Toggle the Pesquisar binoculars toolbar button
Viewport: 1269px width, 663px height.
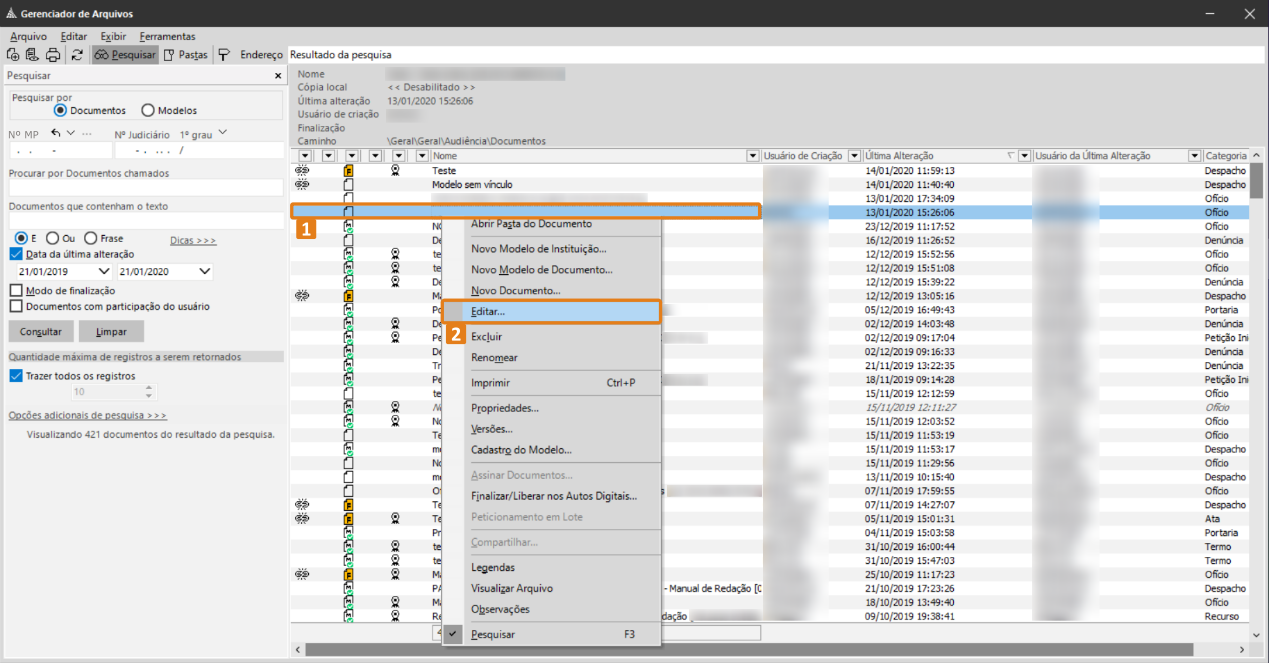(125, 55)
